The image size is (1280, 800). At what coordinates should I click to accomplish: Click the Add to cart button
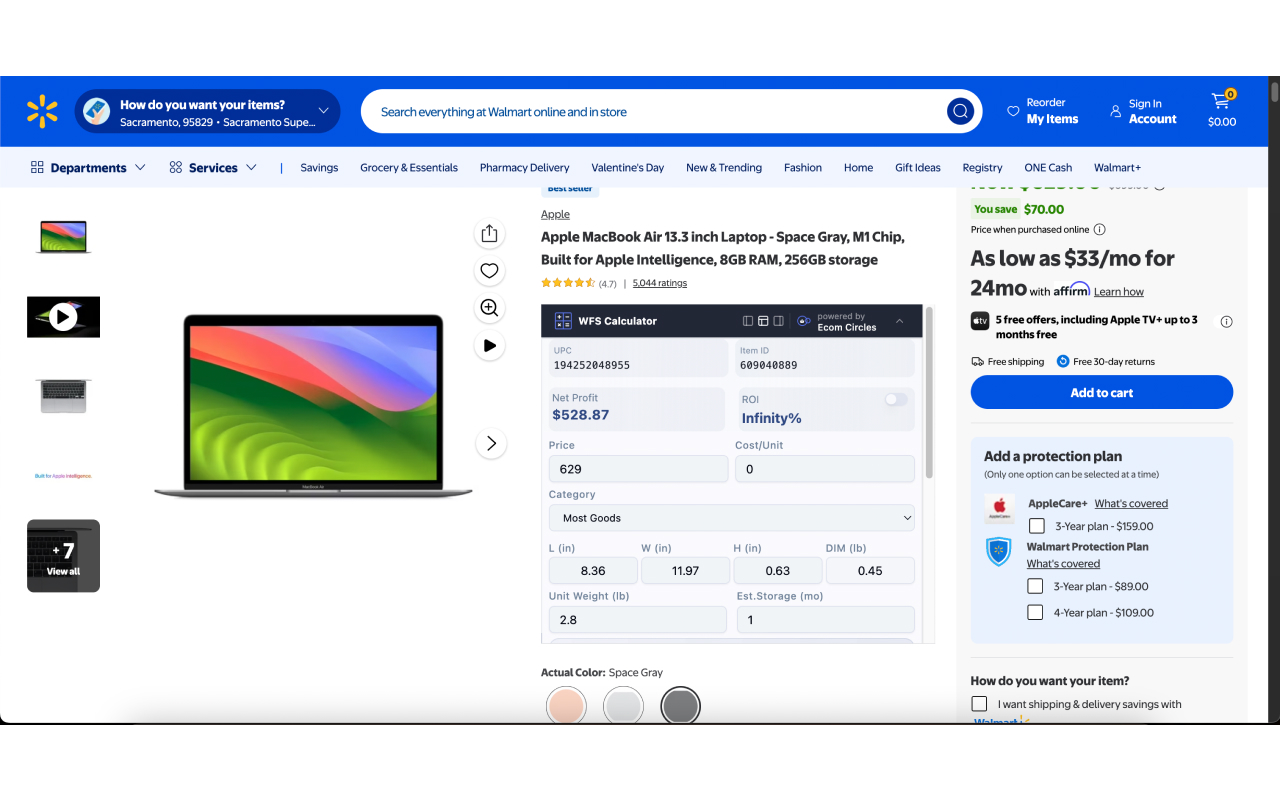click(x=1101, y=392)
